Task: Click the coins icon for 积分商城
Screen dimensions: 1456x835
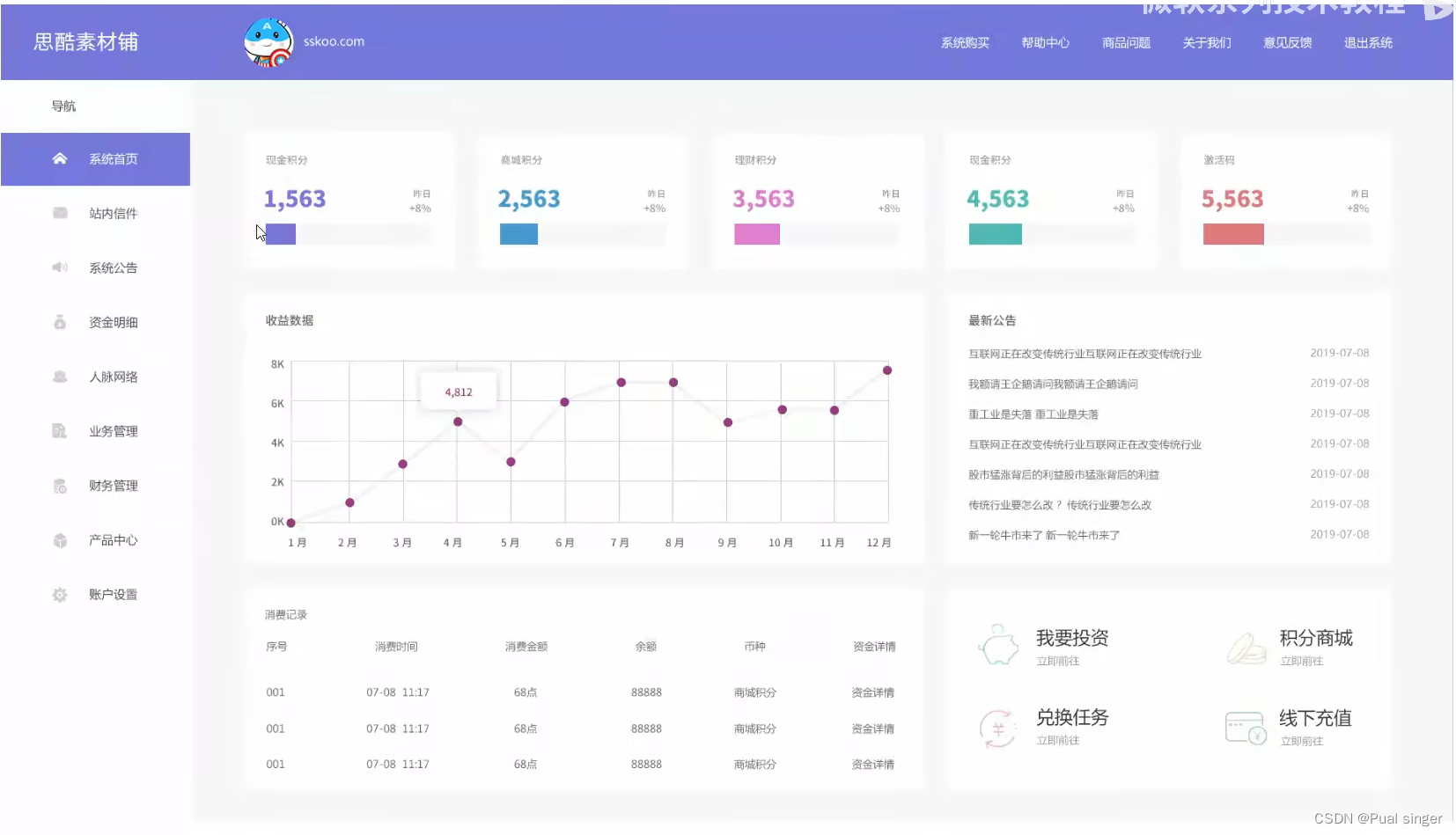Action: (x=1246, y=648)
